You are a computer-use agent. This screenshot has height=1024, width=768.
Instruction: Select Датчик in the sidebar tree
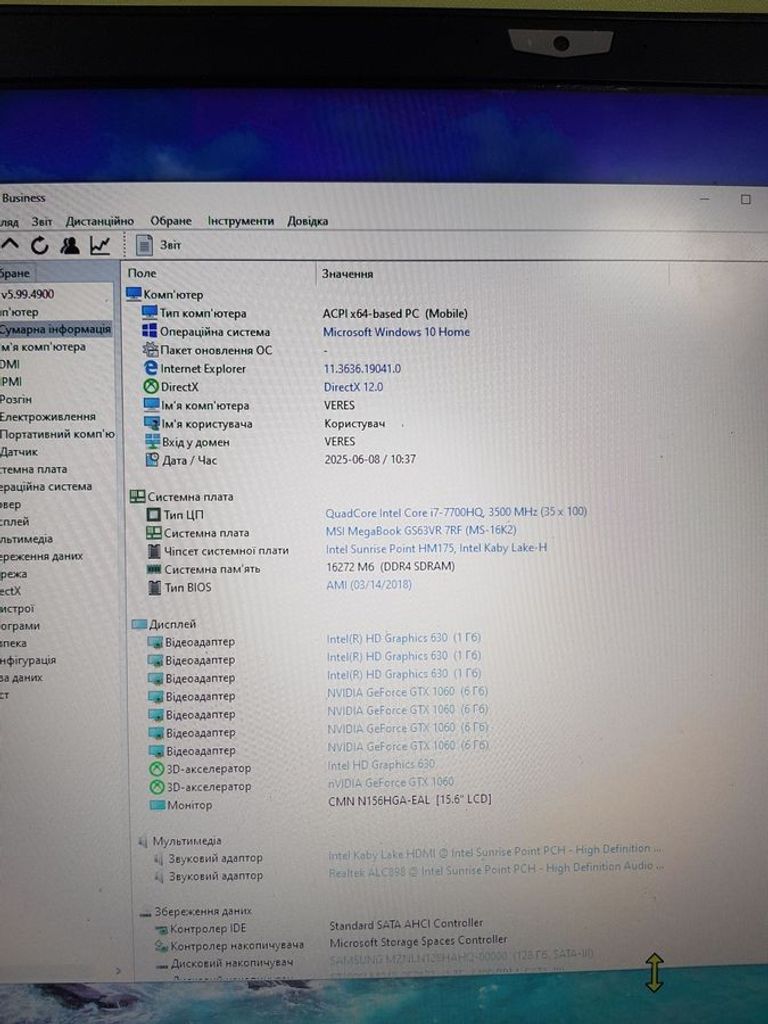click(19, 451)
